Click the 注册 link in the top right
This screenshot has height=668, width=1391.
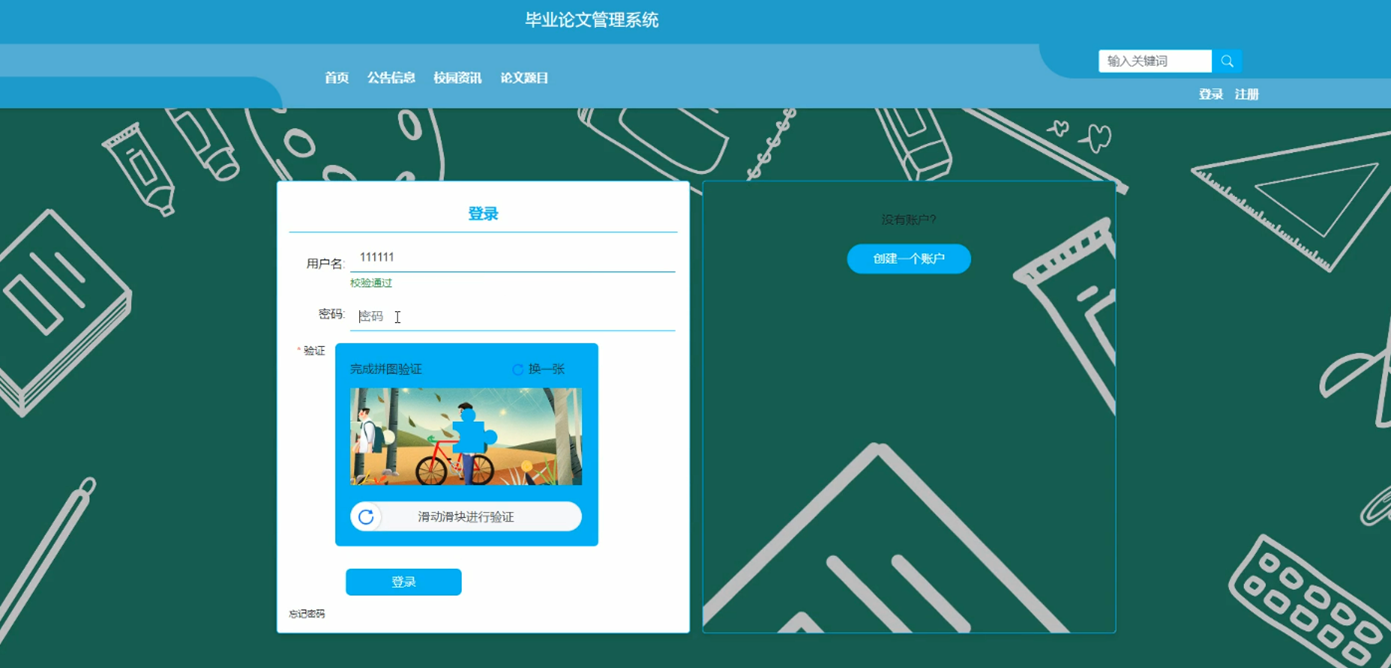point(1247,94)
